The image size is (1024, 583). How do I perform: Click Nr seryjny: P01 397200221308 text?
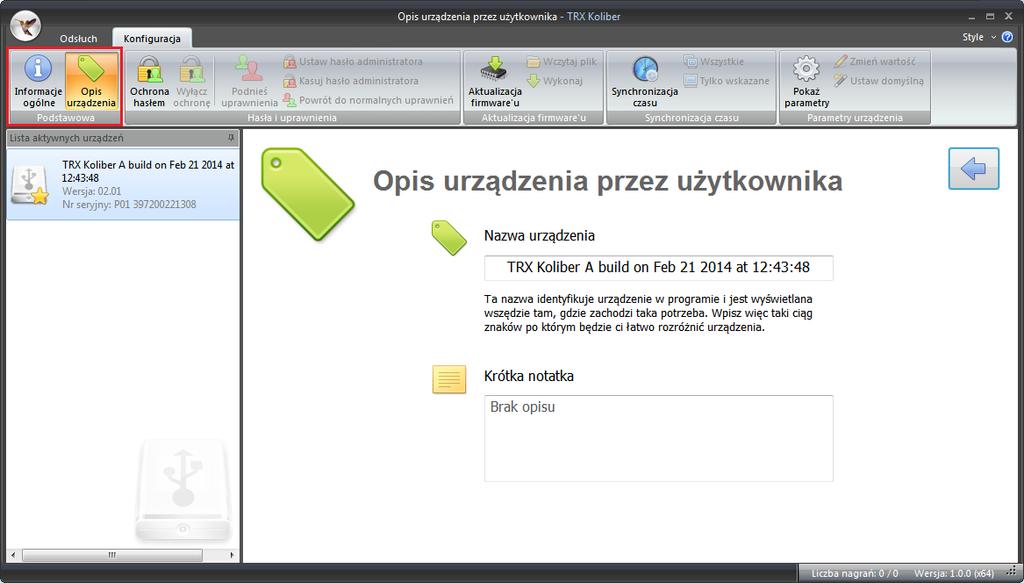[x=129, y=204]
